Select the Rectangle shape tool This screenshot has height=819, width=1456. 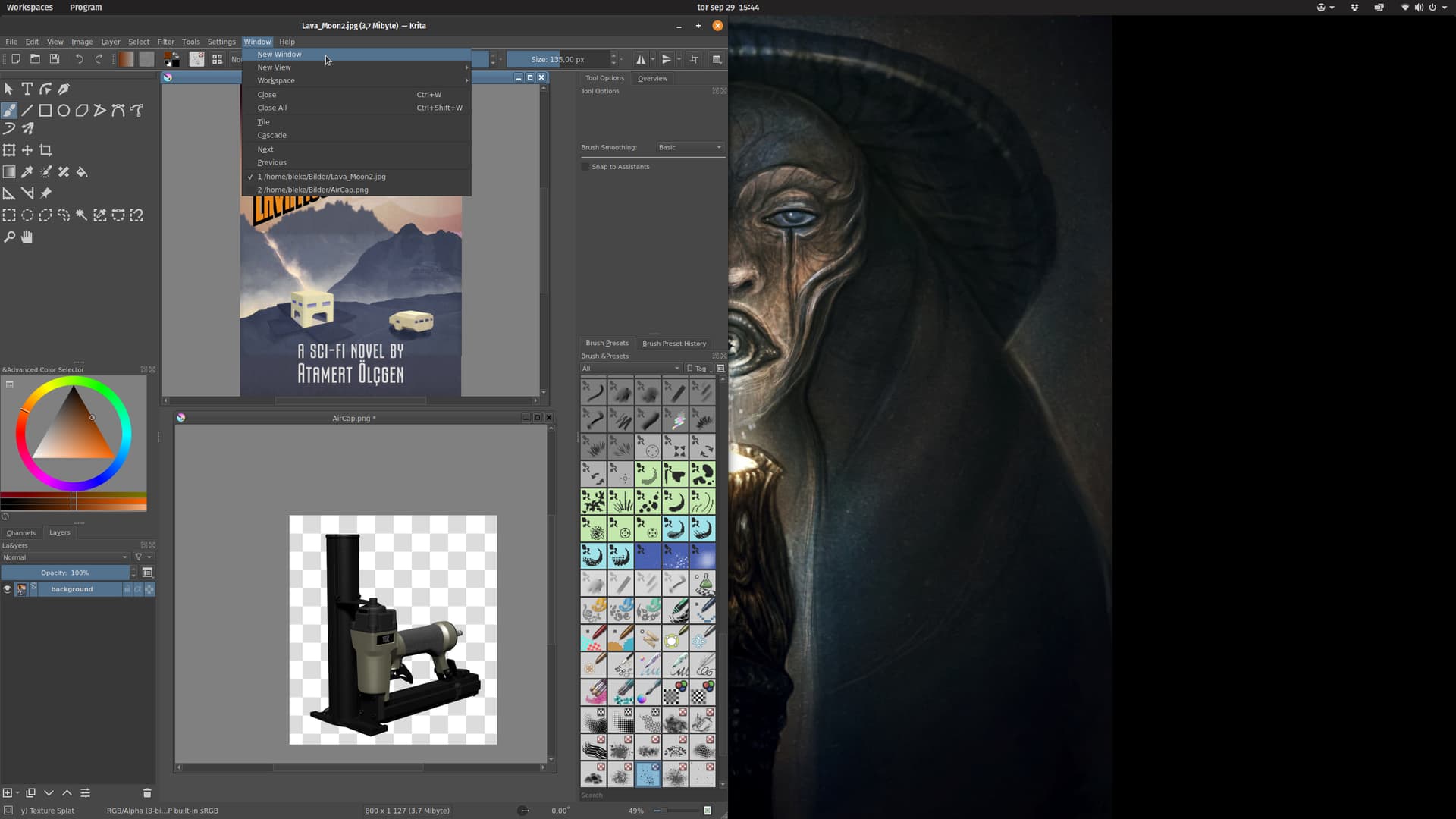(45, 111)
